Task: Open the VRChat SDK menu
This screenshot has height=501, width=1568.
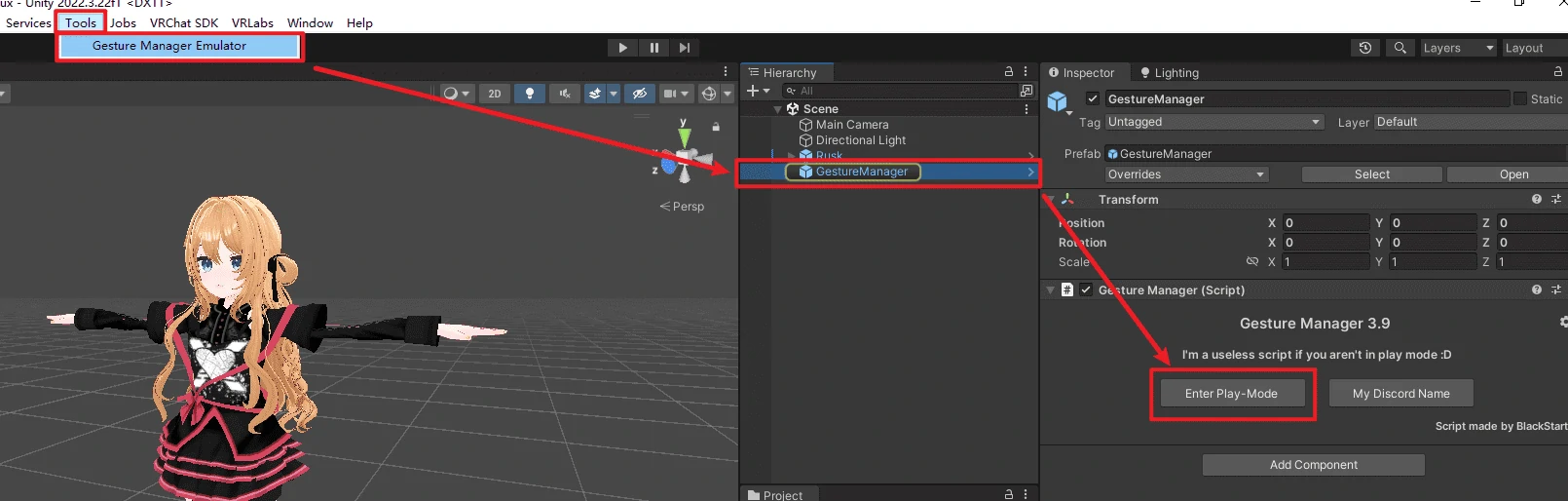Action: [x=184, y=22]
